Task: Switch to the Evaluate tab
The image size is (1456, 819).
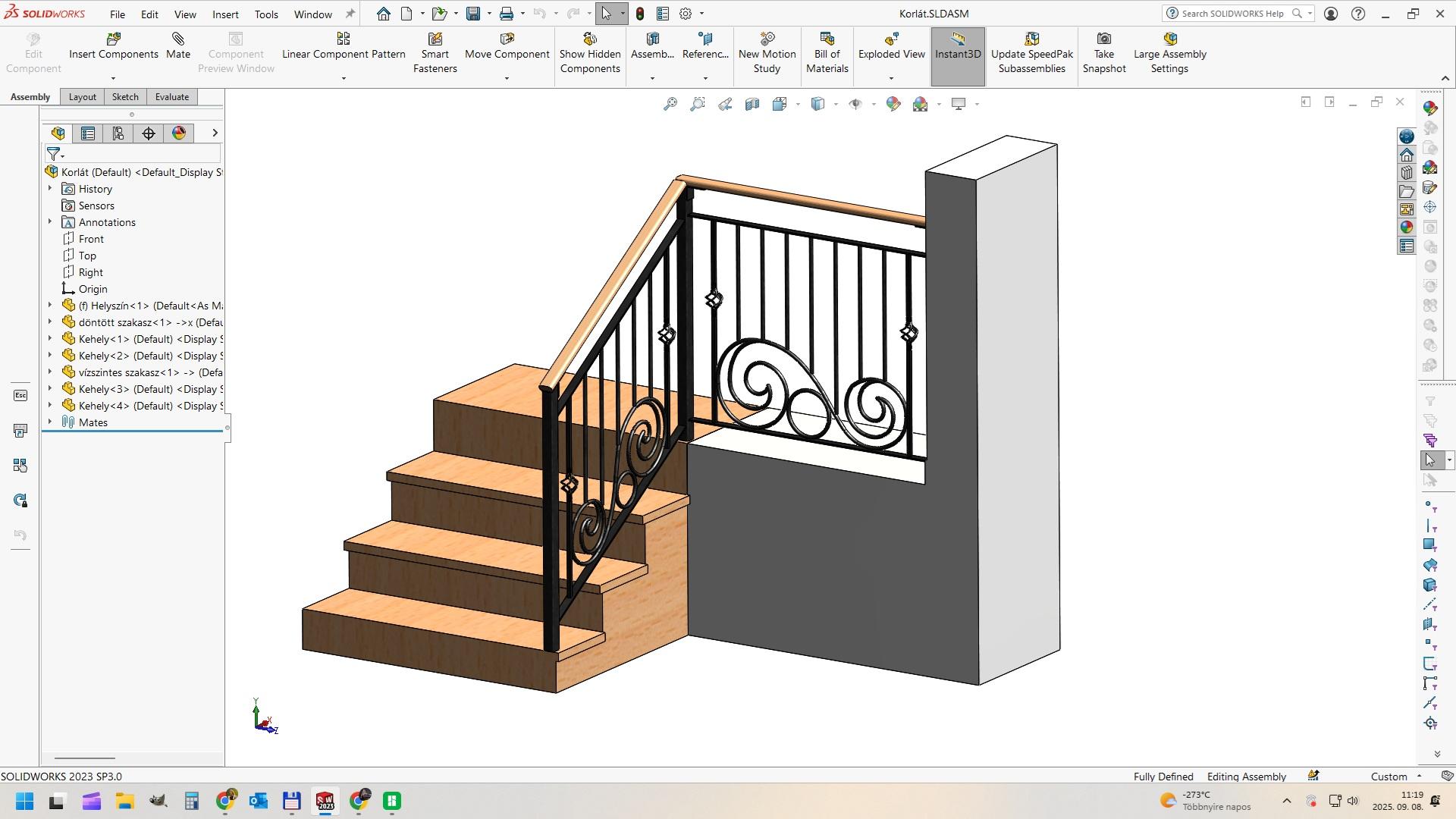Action: tap(172, 97)
